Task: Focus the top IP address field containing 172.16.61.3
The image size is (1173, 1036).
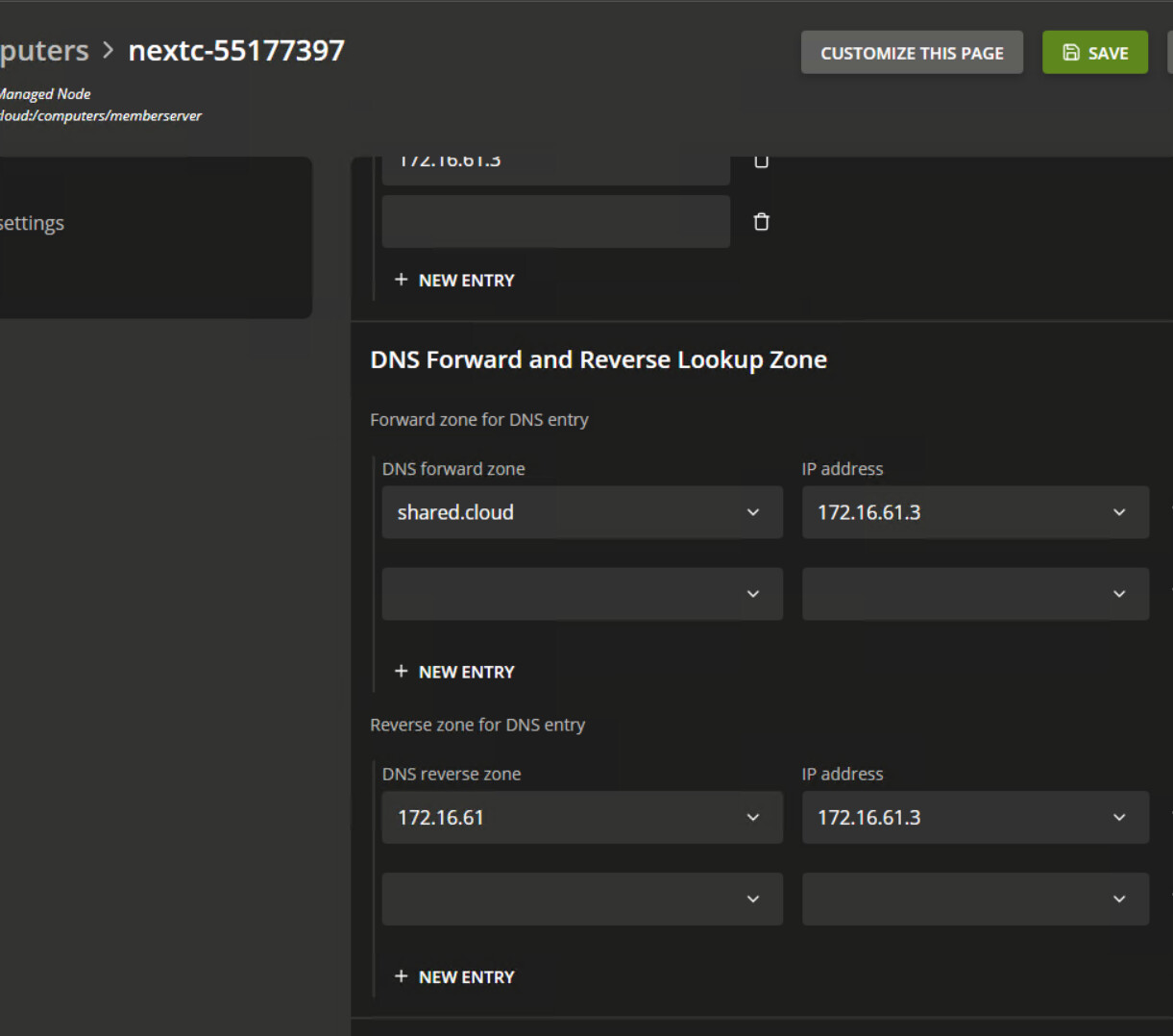Action: pos(555,165)
